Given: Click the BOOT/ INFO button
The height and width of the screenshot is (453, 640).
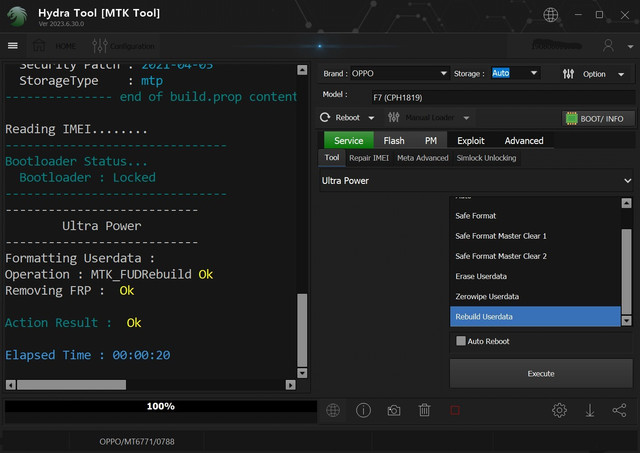Looking at the screenshot, I should (598, 119).
